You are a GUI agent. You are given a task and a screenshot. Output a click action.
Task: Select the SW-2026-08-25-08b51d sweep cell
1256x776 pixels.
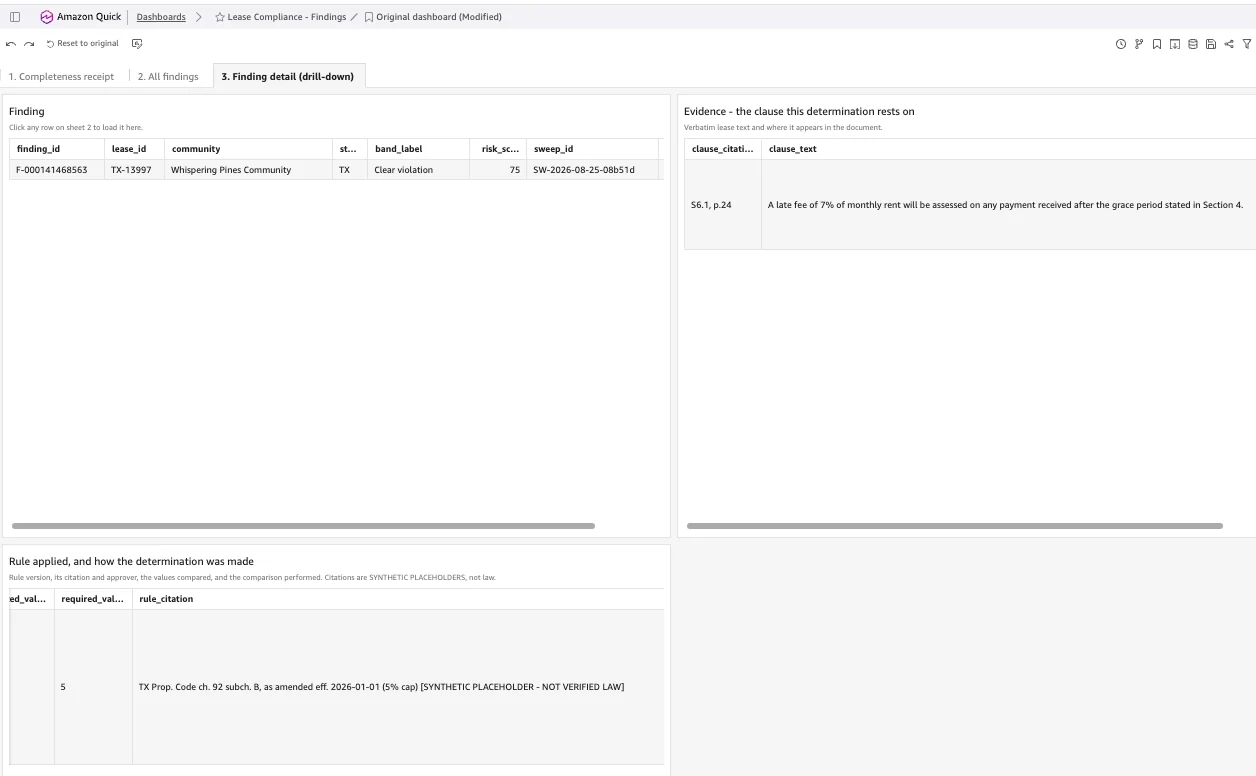(x=592, y=170)
